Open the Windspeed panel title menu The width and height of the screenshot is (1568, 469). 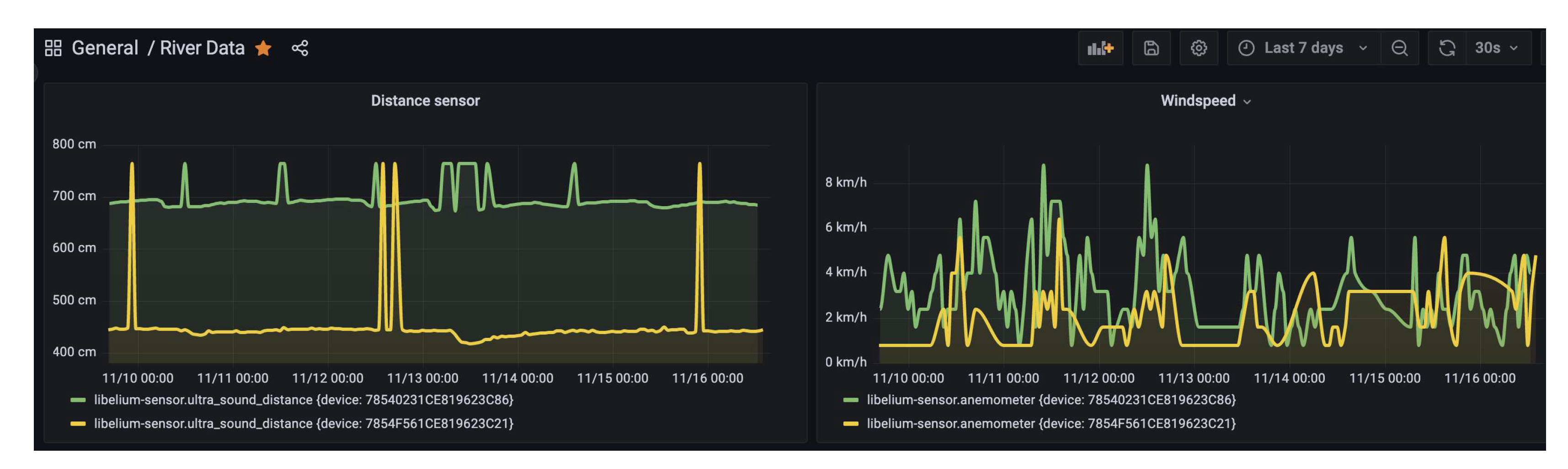click(x=1204, y=101)
